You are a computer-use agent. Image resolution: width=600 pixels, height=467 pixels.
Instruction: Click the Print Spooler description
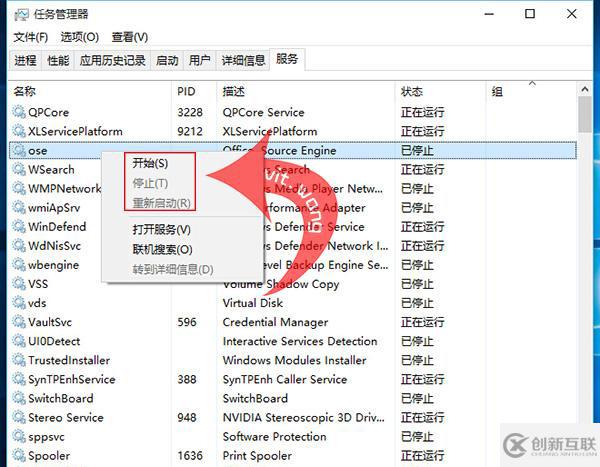click(257, 456)
